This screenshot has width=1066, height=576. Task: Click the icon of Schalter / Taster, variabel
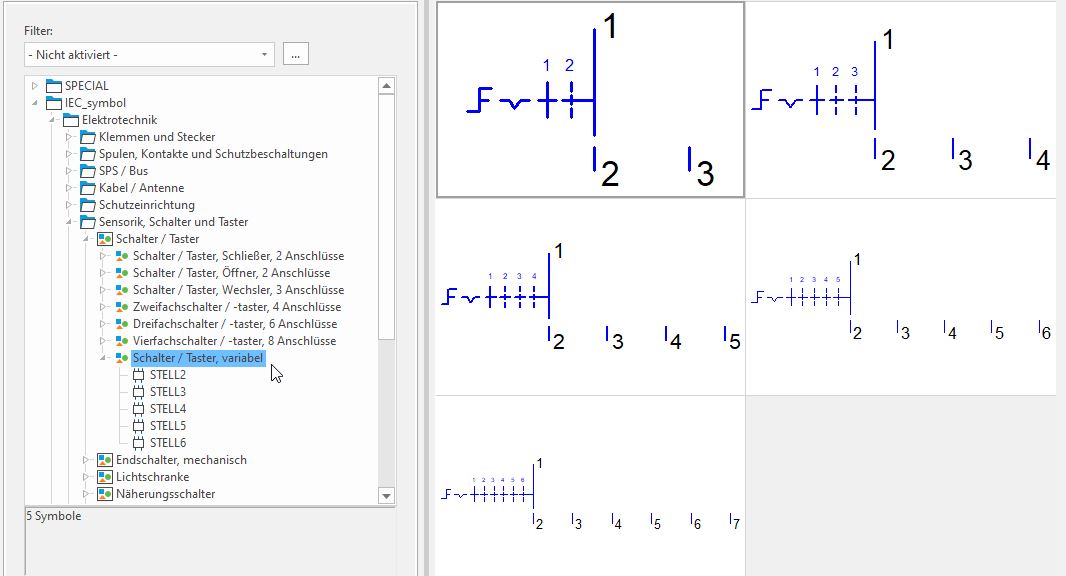122,358
